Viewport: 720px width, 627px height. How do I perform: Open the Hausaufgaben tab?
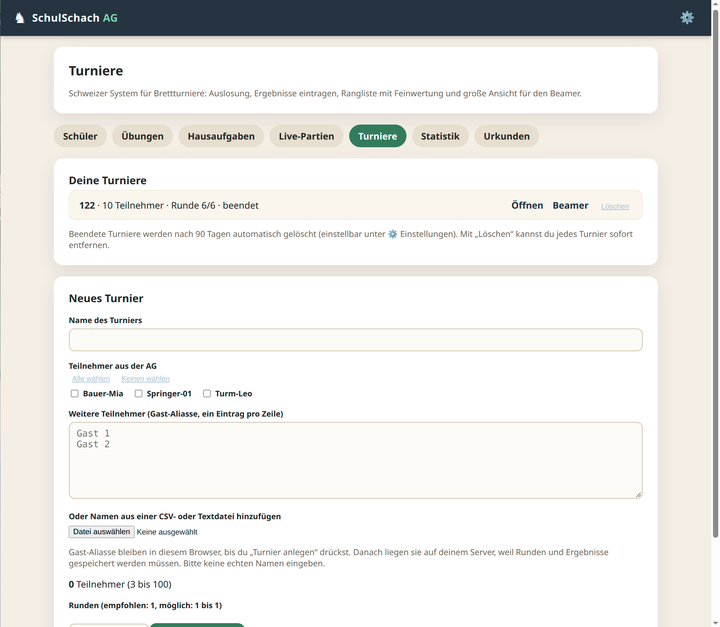click(221, 136)
